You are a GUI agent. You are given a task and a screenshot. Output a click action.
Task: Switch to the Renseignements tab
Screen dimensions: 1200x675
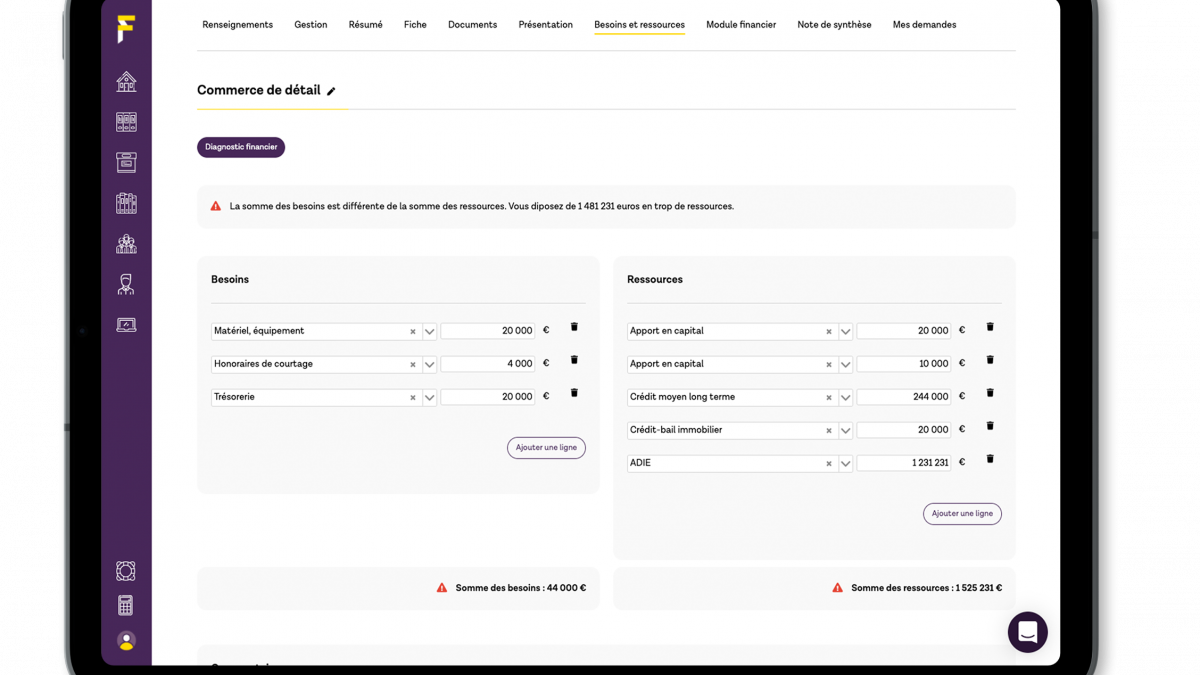click(237, 25)
